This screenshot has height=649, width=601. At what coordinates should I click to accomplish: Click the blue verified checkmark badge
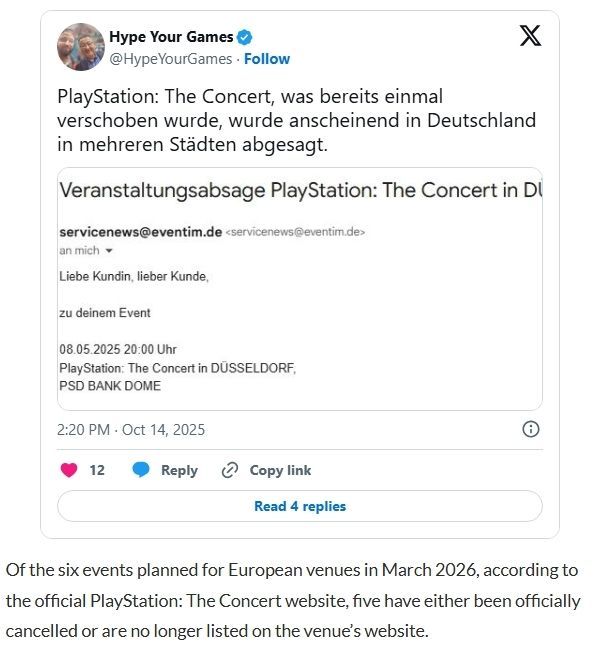coord(245,37)
